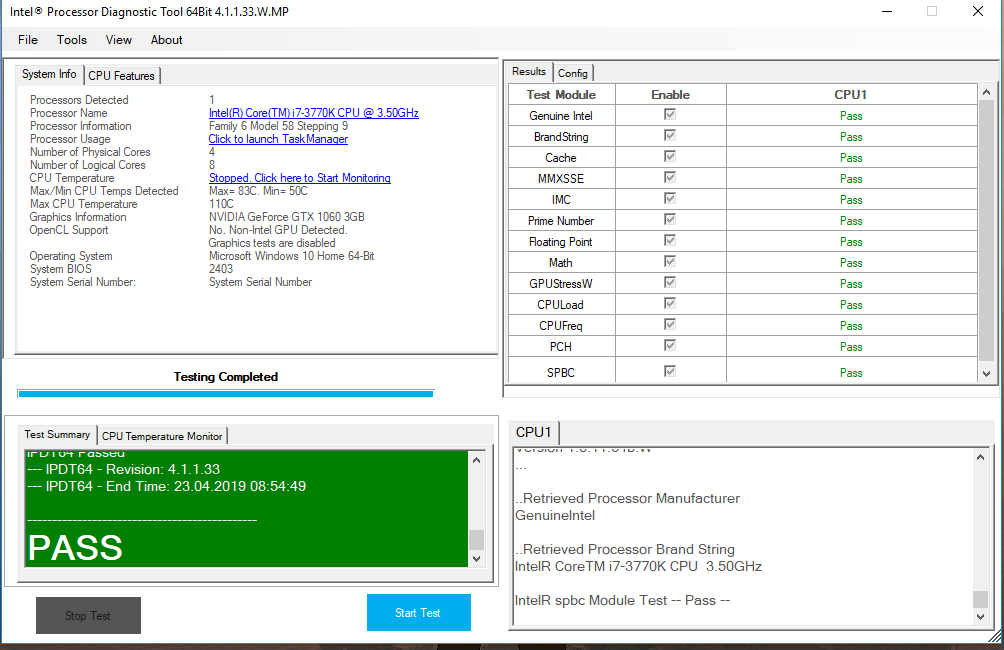Open the View menu

118,40
